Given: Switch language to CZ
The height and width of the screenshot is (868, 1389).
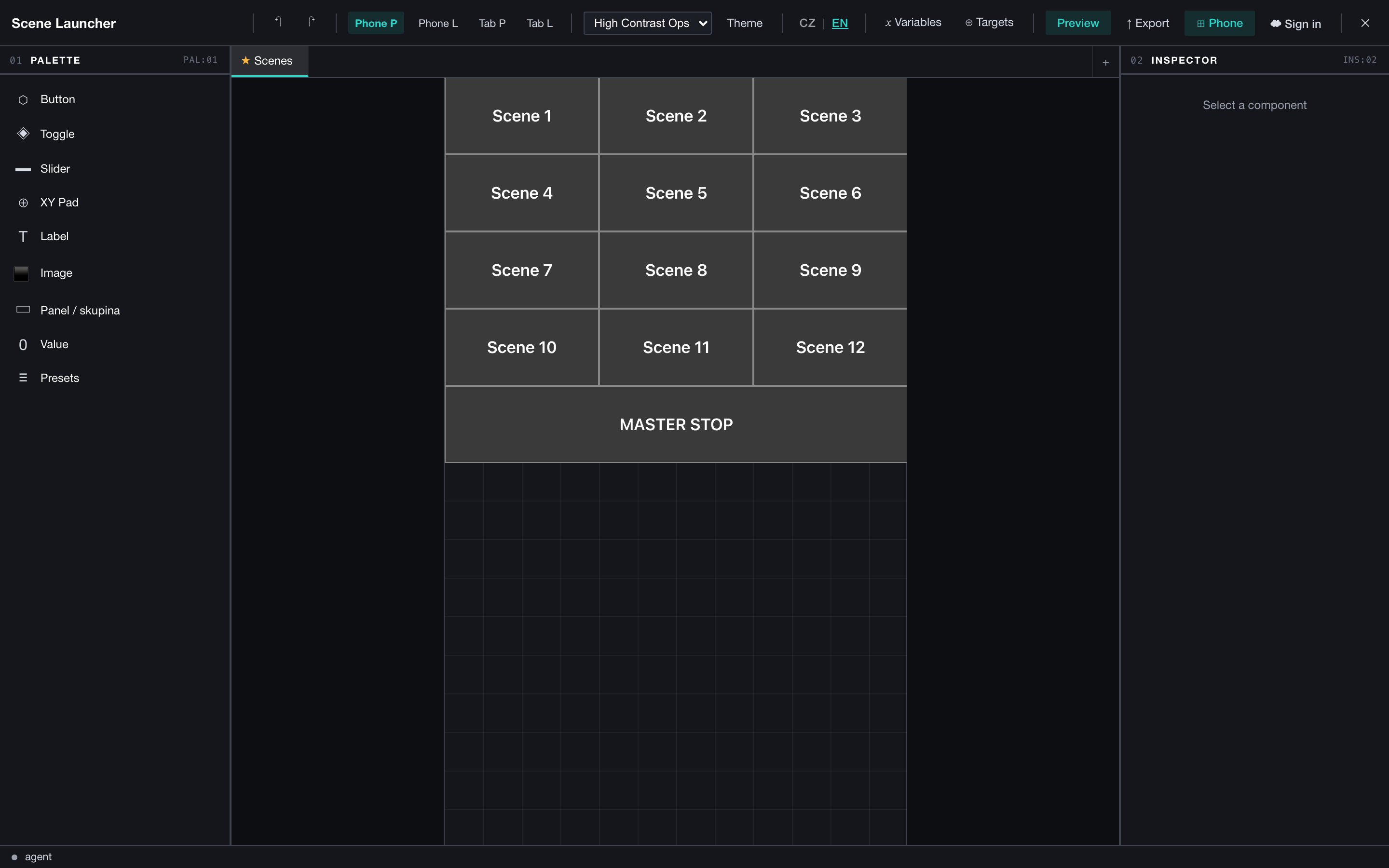Looking at the screenshot, I should coord(807,23).
